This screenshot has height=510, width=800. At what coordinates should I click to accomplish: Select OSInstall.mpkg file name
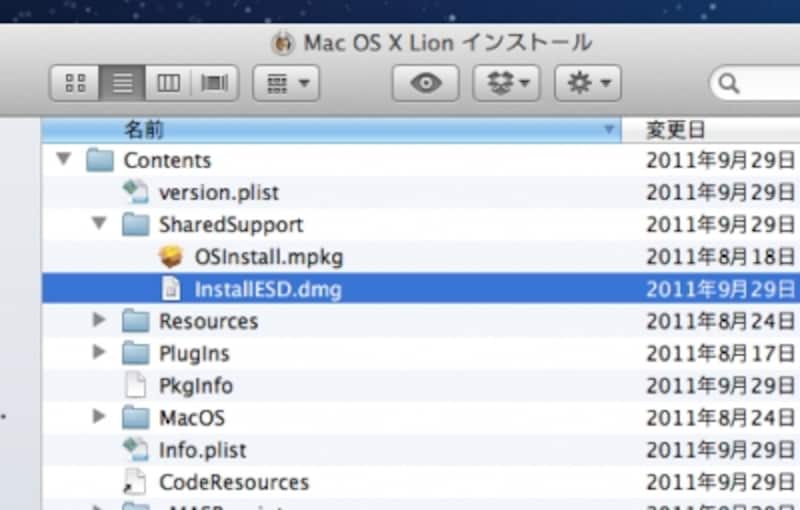tap(269, 257)
